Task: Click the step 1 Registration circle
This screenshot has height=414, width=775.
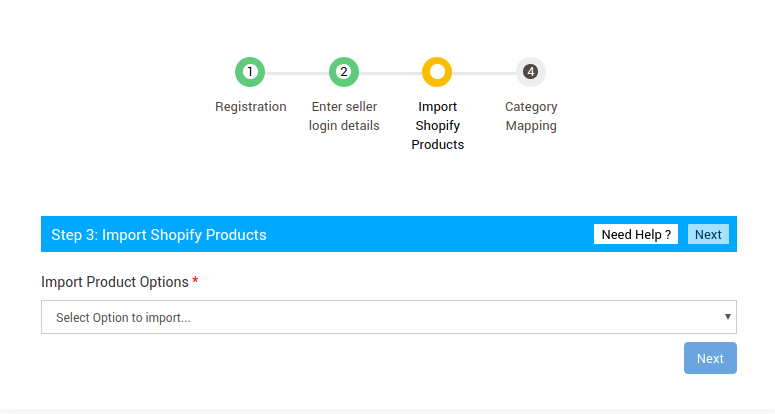Action: 250,72
